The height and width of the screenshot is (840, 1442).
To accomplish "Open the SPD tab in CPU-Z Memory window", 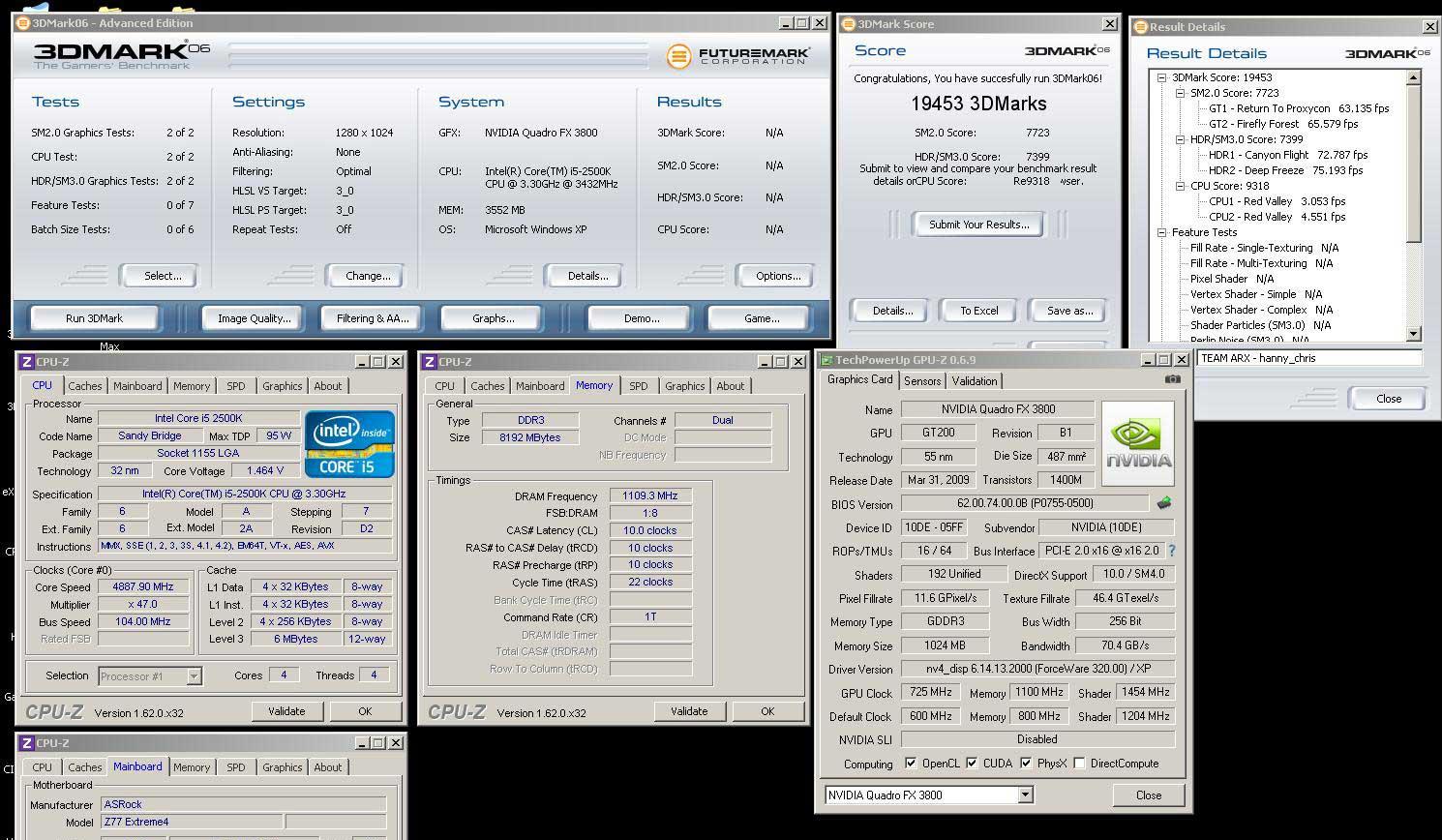I will tap(639, 385).
